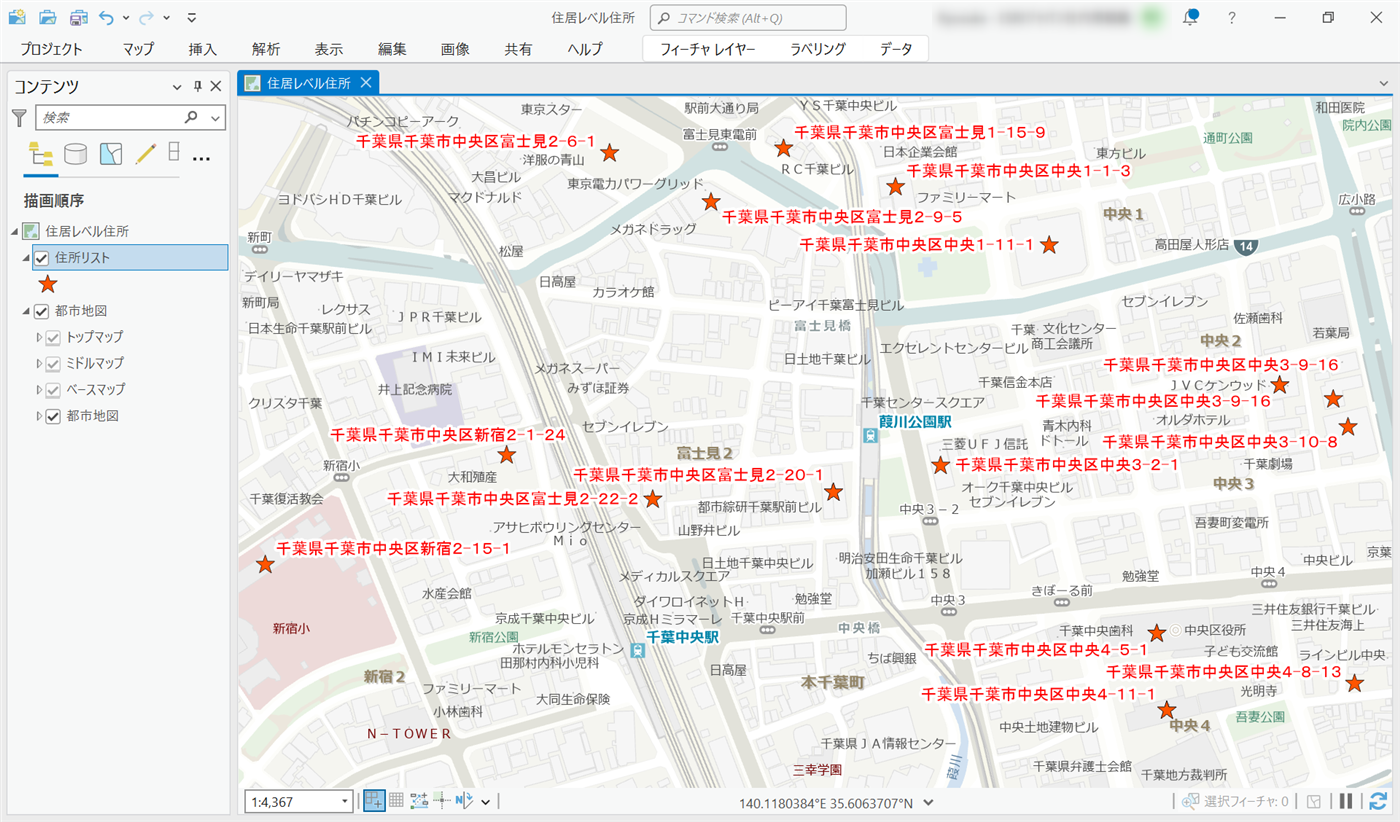The height and width of the screenshot is (822, 1400).
Task: Click the Contents pane 検索 search box
Action: click(x=110, y=118)
